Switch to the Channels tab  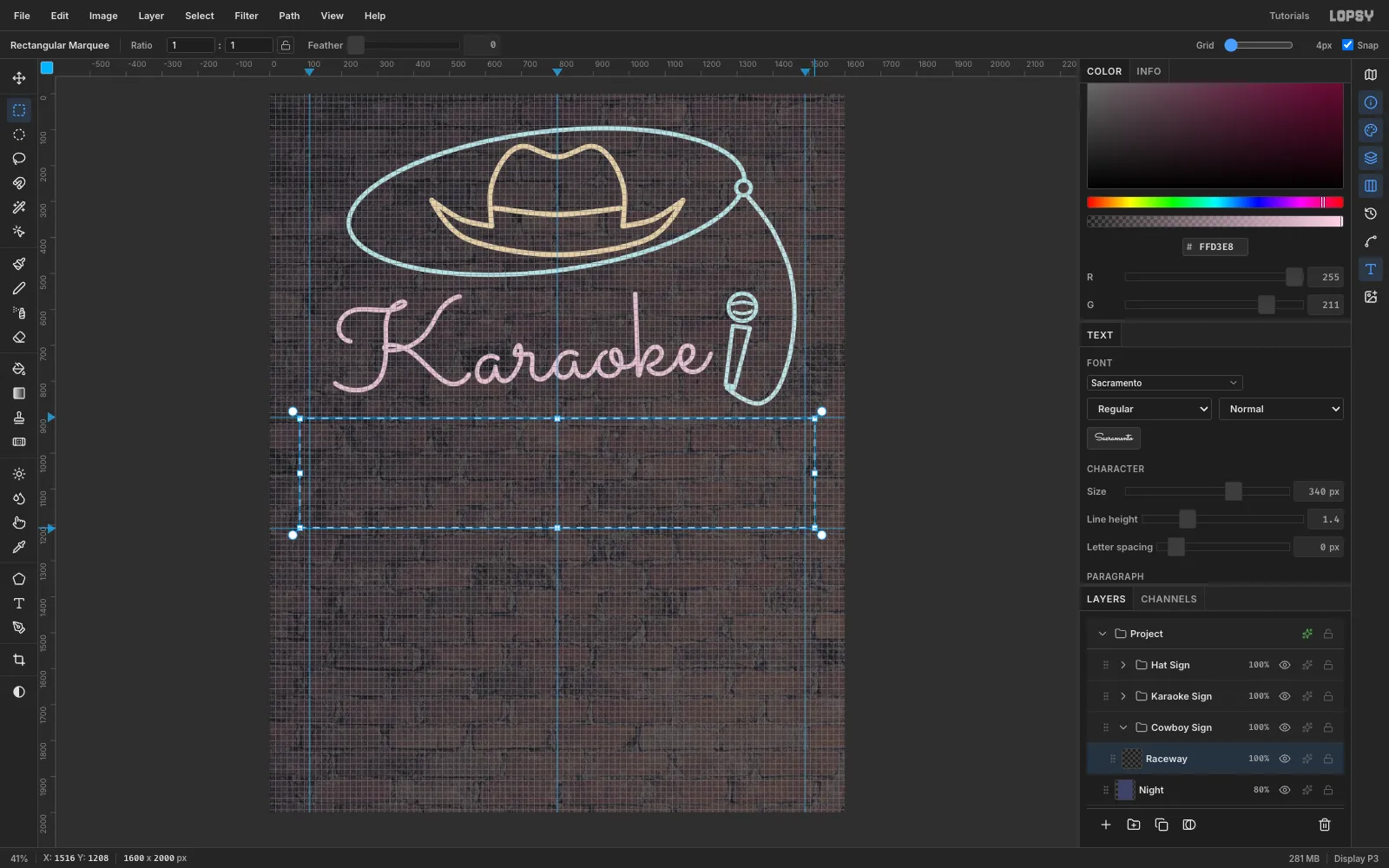tap(1168, 599)
